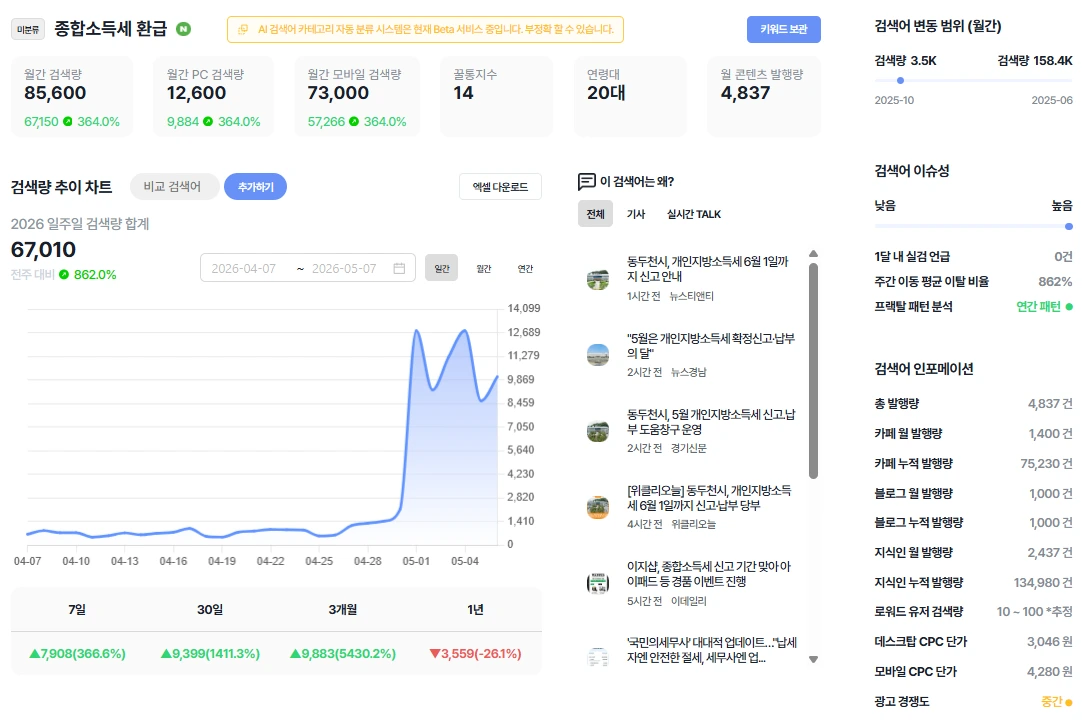Click the copy icon in the yellow Beta notice

[243, 29]
